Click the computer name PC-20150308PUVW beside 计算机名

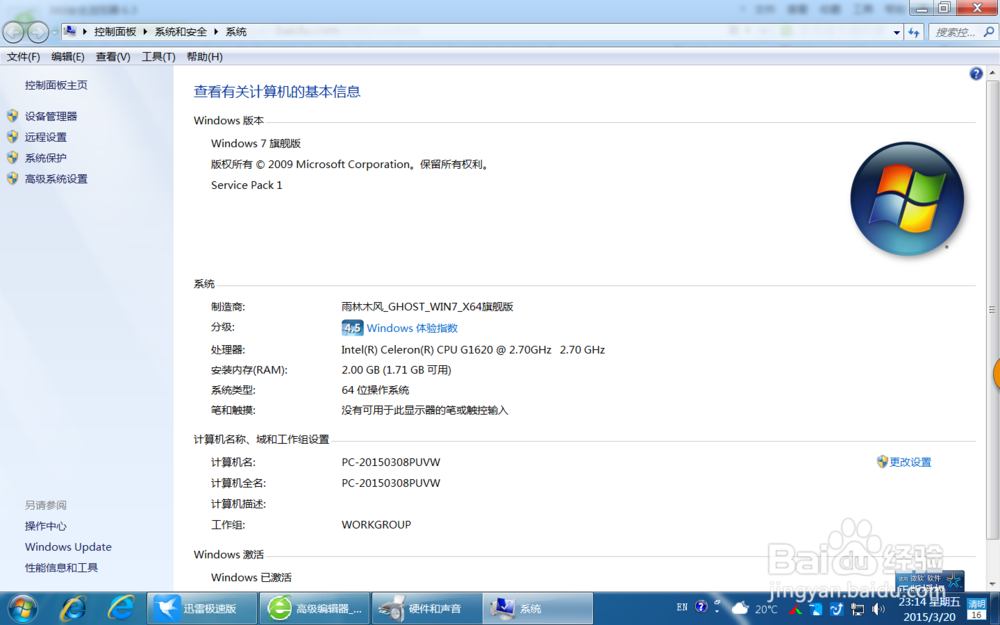pyautogui.click(x=391, y=462)
